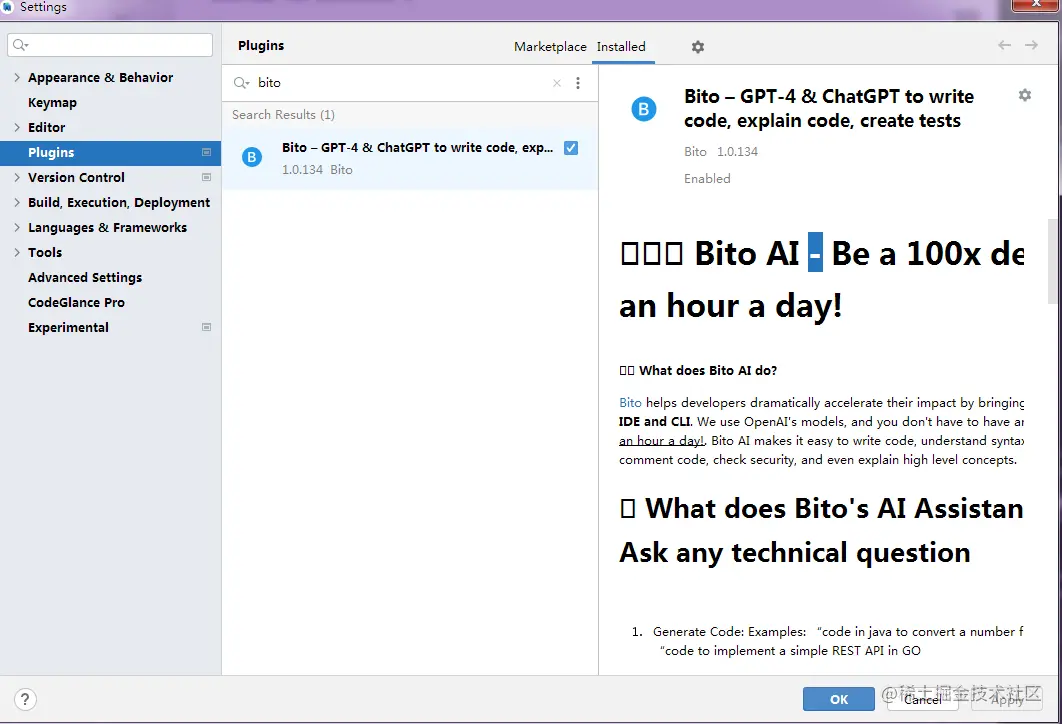Open the 'an hour a day!' link
Viewport: 1062px width, 724px height.
click(662, 441)
